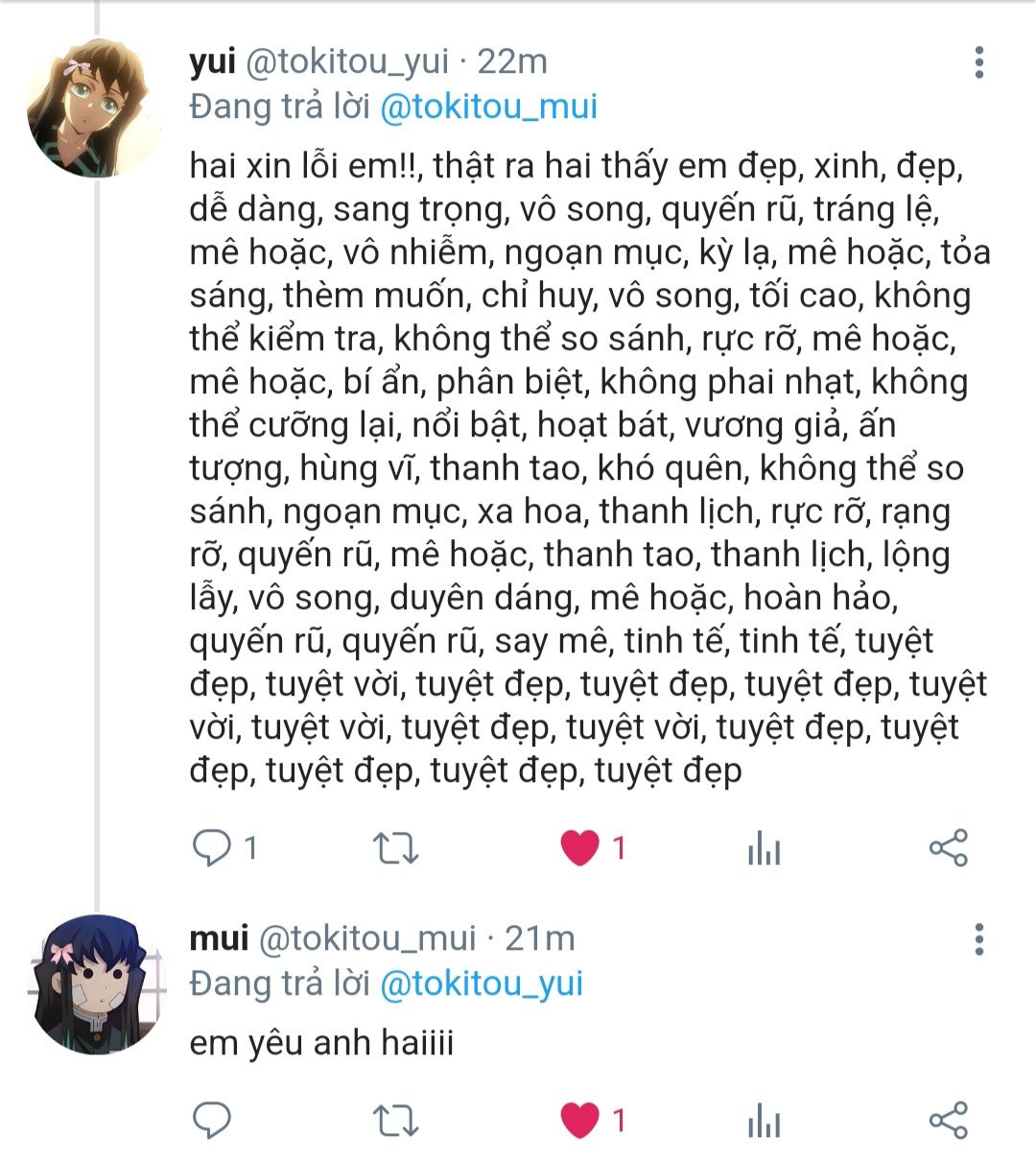Open the 21m timestamp on mui's tweet
The height and width of the screenshot is (1161, 1036).
click(x=540, y=938)
